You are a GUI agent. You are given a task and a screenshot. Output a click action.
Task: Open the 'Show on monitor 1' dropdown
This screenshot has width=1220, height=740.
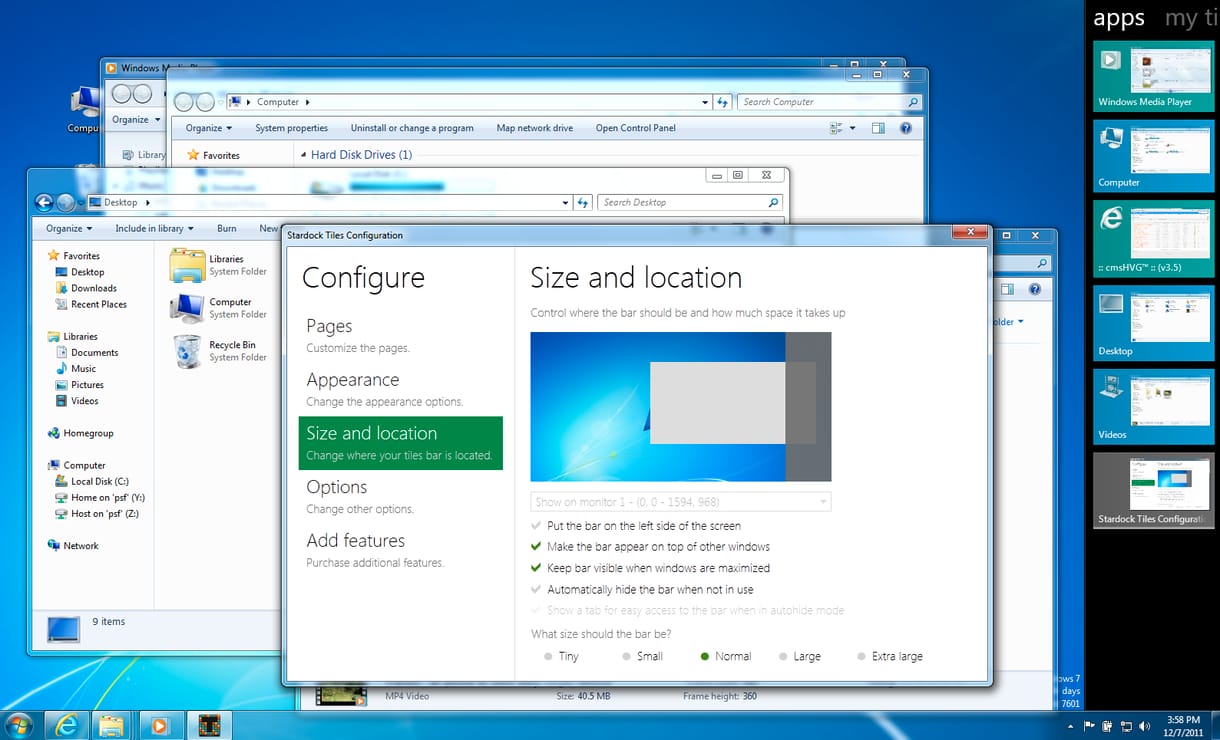pyautogui.click(x=681, y=502)
